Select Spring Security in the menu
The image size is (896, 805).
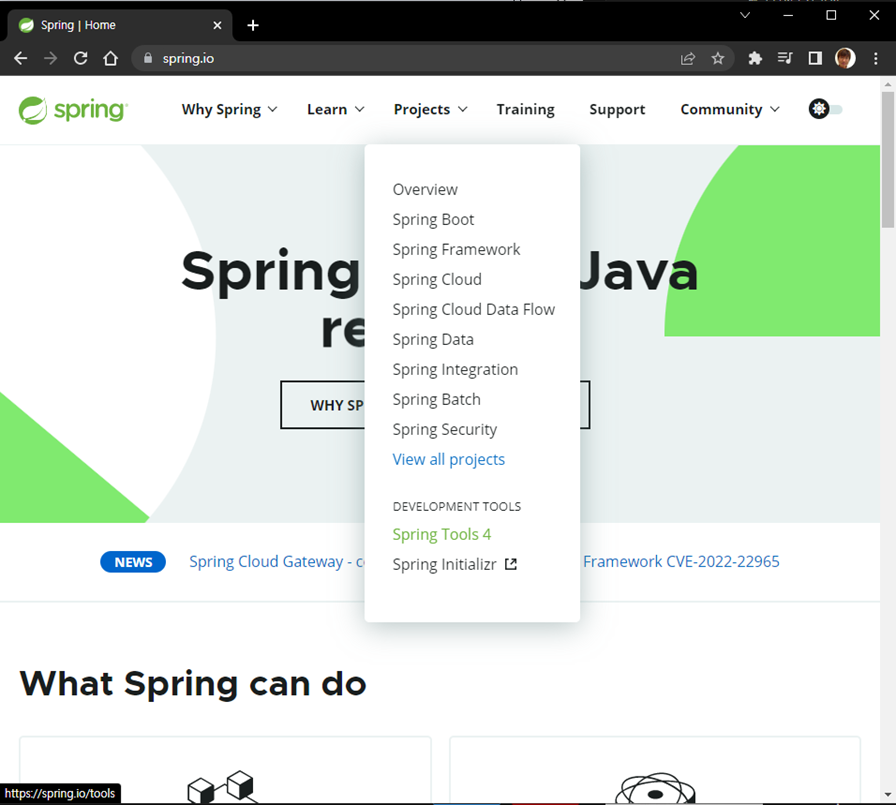(x=445, y=430)
